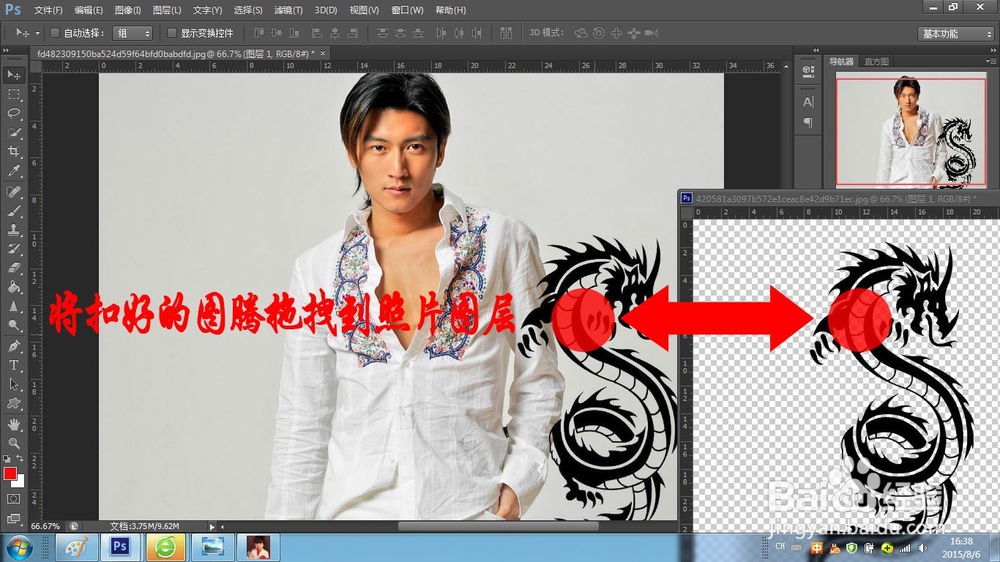
Task: Expand the collapsed panel dock arrows
Action: (x=816, y=50)
